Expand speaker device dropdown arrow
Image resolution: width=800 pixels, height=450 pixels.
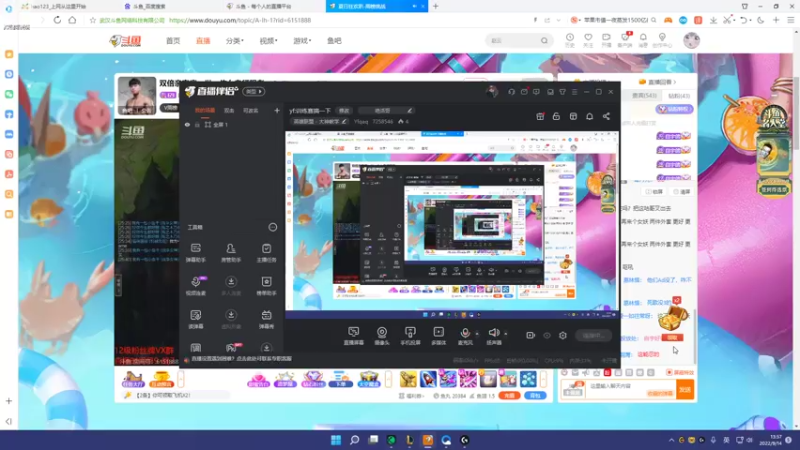pos(506,334)
